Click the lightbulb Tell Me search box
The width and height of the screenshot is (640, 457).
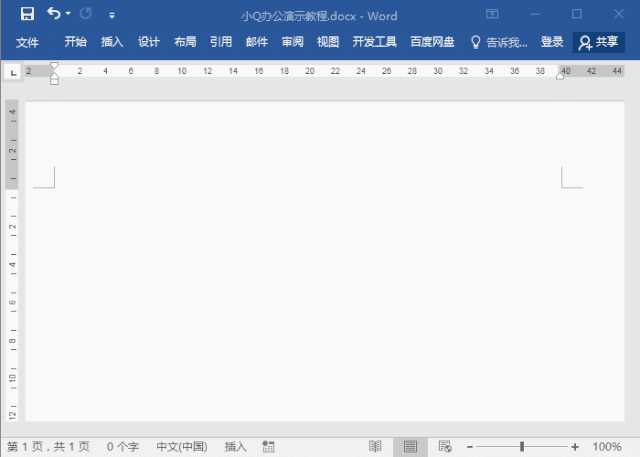click(x=499, y=42)
